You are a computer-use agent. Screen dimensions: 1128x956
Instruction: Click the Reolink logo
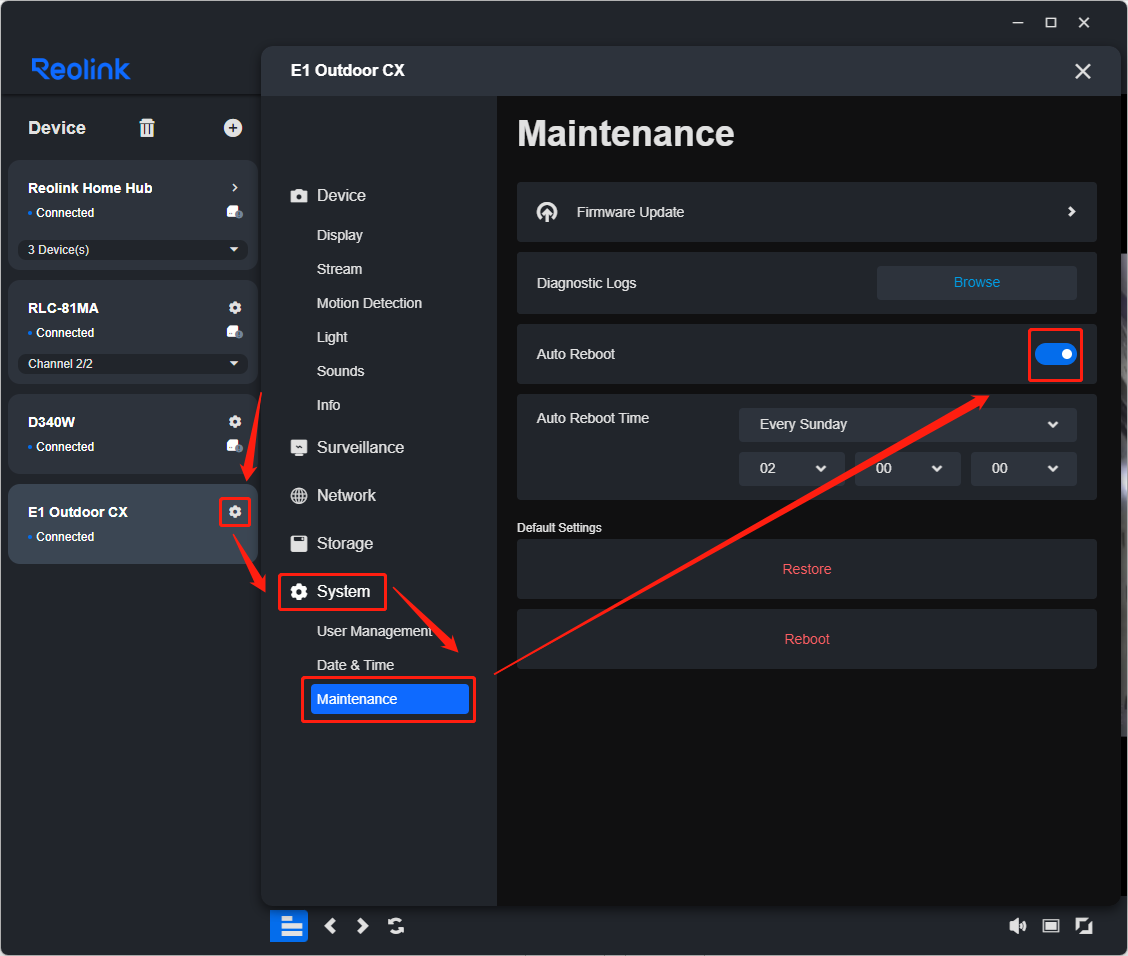[x=81, y=69]
